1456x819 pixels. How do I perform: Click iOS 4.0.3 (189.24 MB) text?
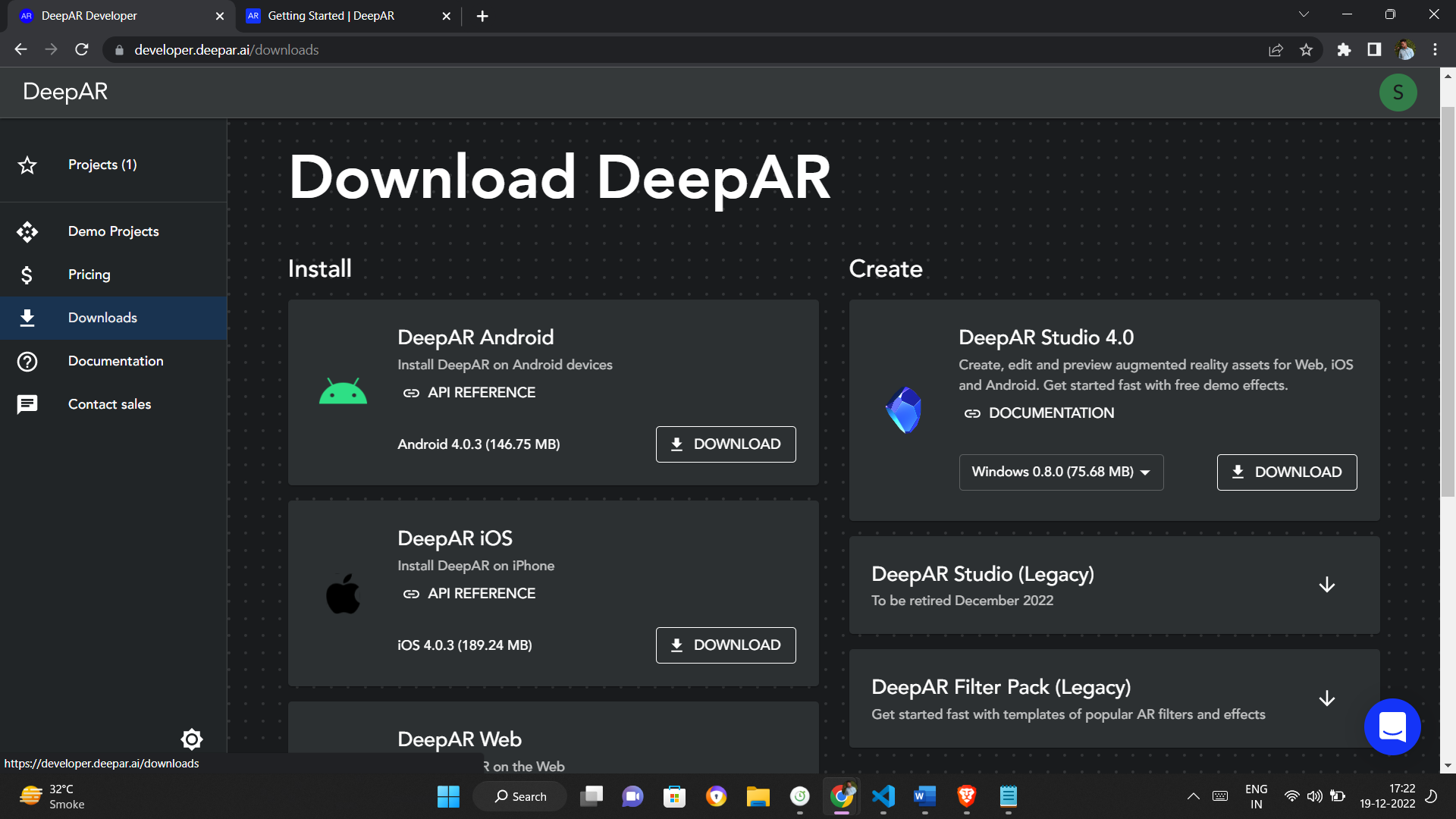(465, 645)
